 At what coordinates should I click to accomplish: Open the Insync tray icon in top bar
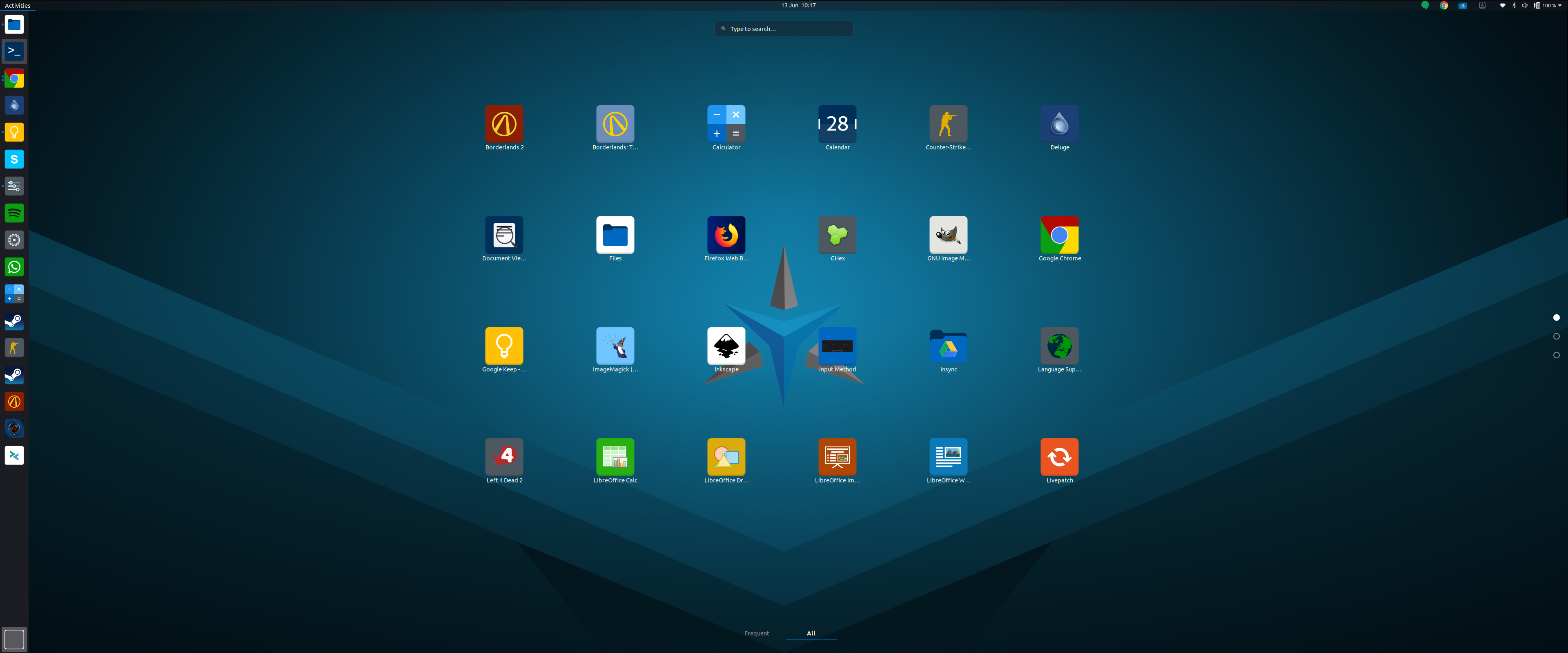click(x=1462, y=5)
